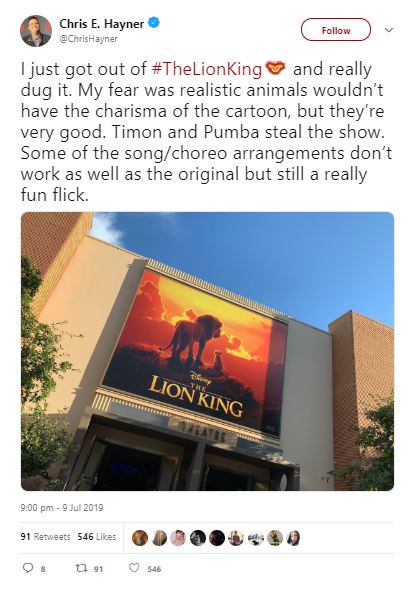The height and width of the screenshot is (594, 414).
Task: Open the #TheLionKing hashtag link
Action: pyautogui.click(x=206, y=69)
